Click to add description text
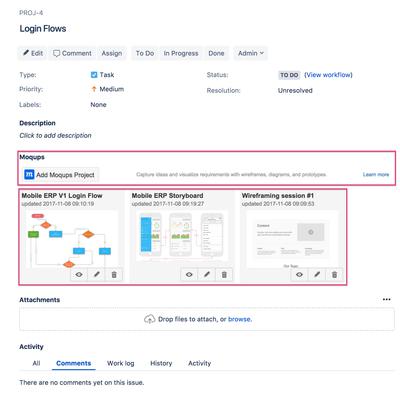Image resolution: width=400 pixels, height=393 pixels. click(55, 135)
